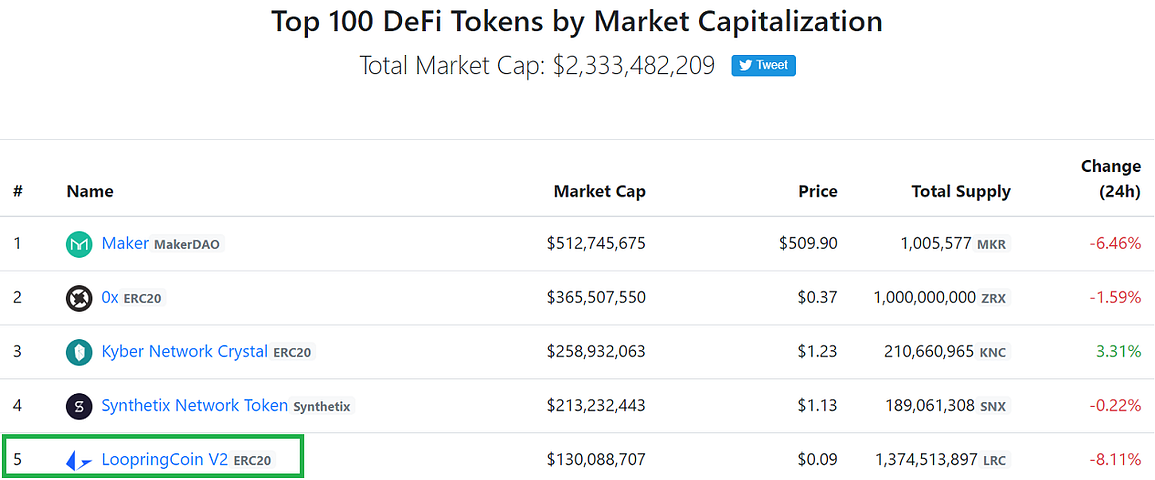Click the Kyber Network Crystal logo icon
Viewport: 1155px width, 480px height.
(79, 352)
